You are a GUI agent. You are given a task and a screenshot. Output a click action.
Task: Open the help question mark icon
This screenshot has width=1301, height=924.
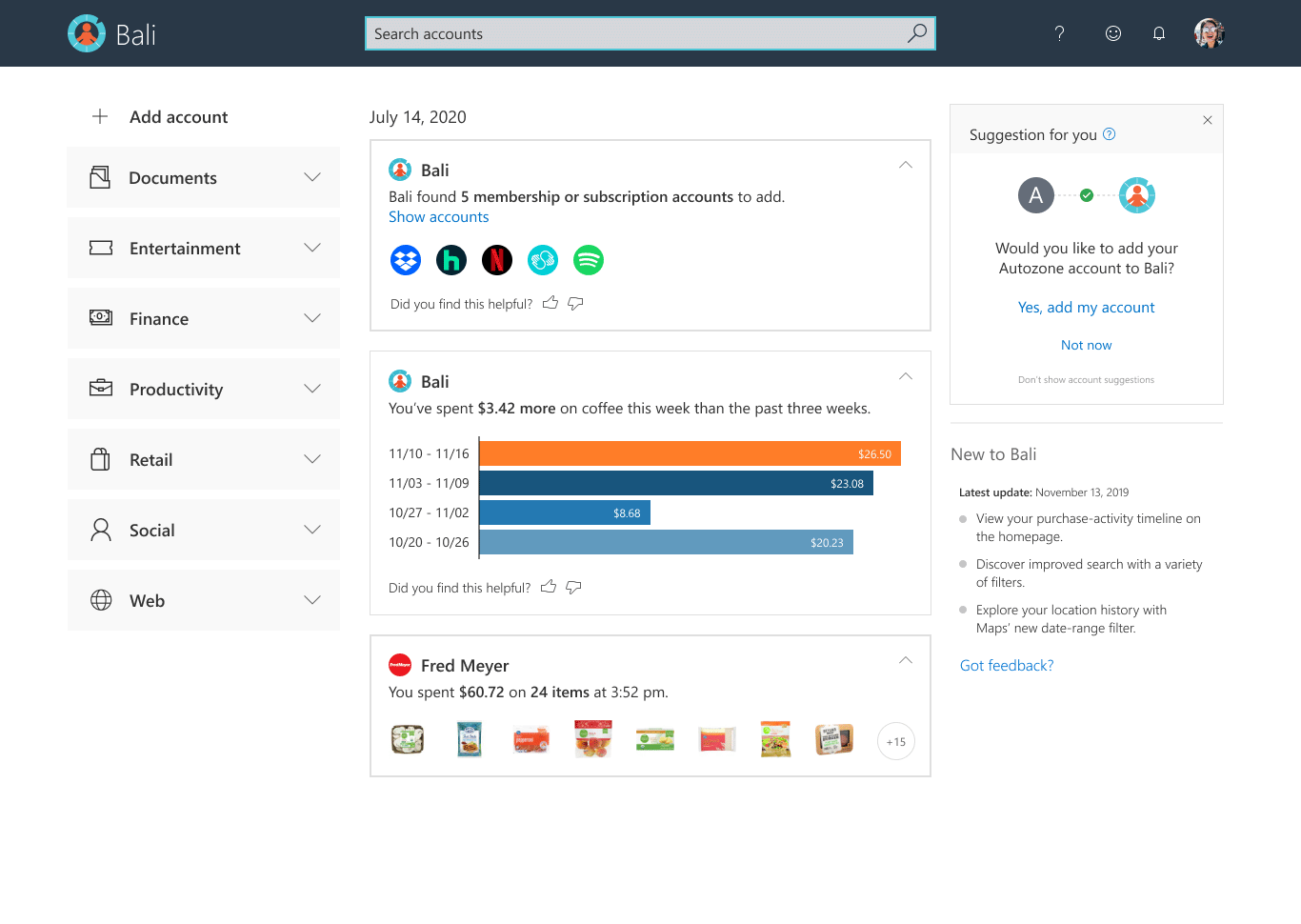pyautogui.click(x=1059, y=34)
